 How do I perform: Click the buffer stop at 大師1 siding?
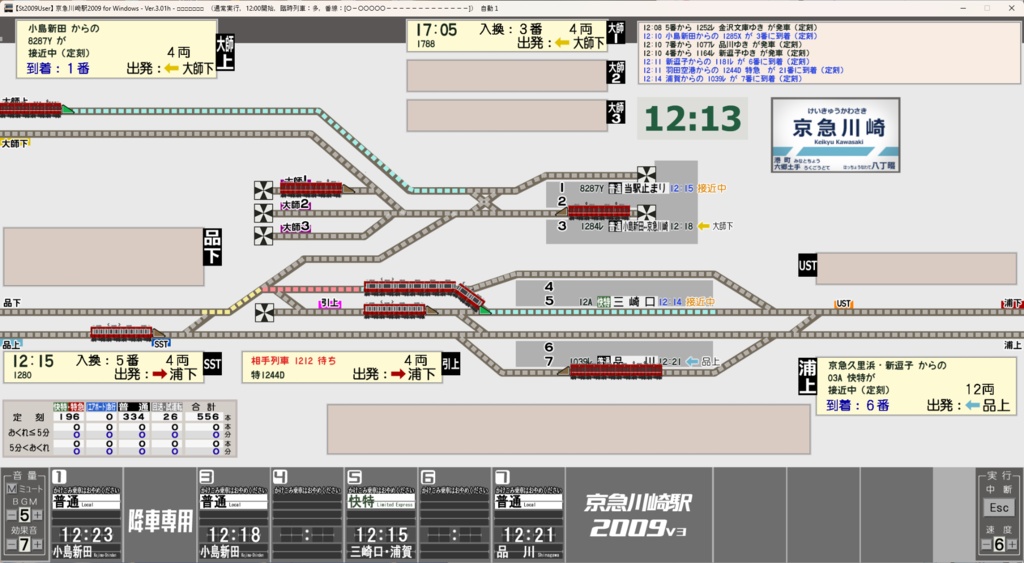[x=263, y=190]
